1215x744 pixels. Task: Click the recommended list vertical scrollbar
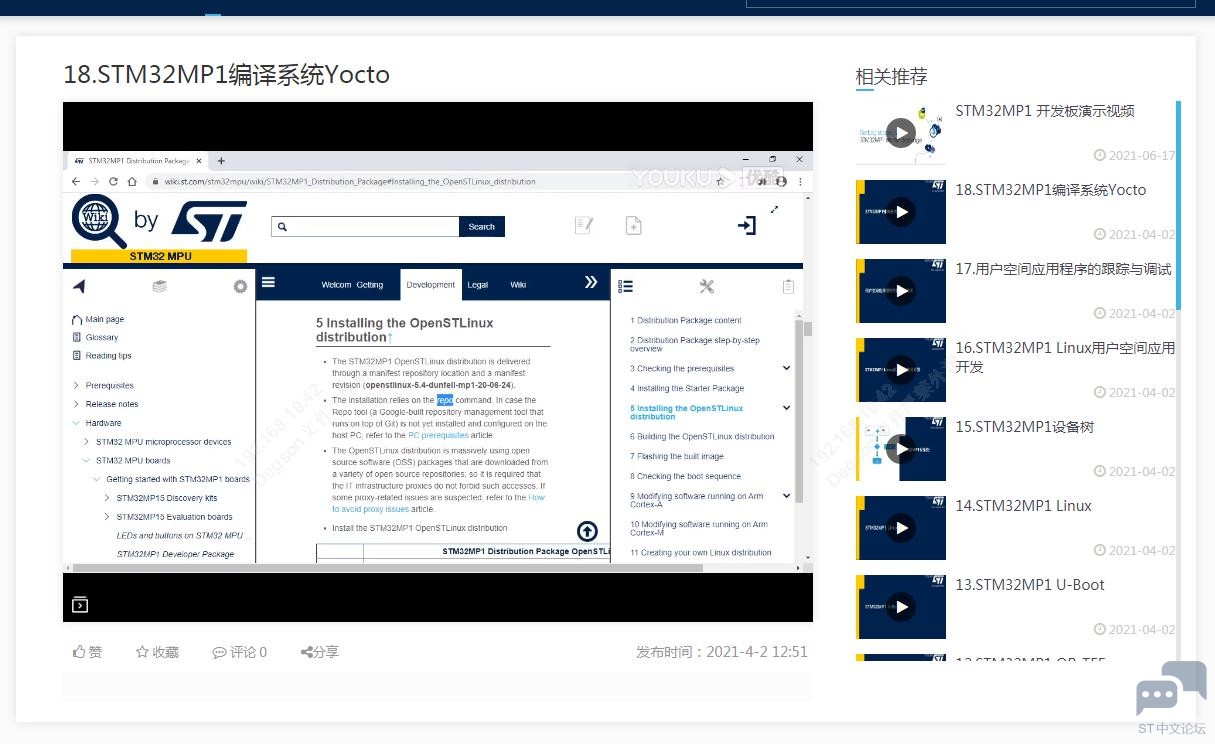1179,205
